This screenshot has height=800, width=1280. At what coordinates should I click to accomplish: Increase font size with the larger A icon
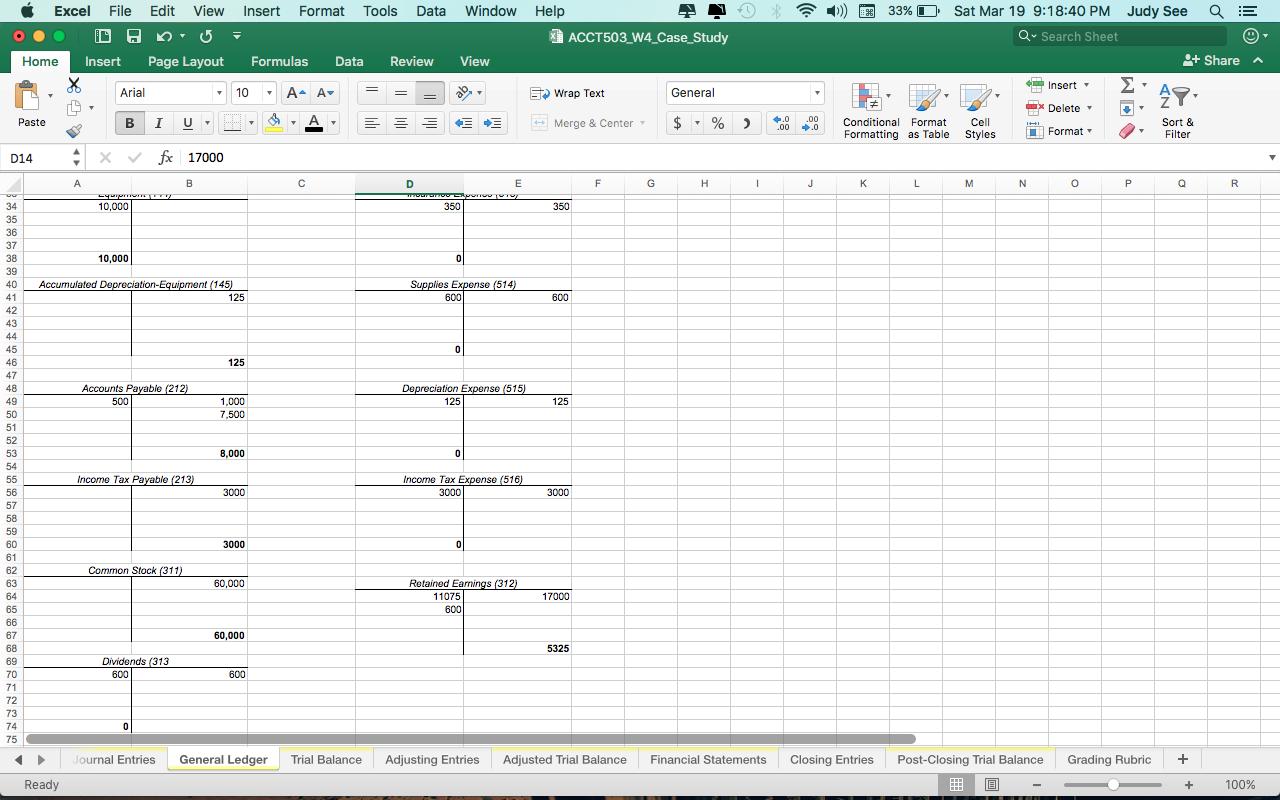click(x=296, y=93)
